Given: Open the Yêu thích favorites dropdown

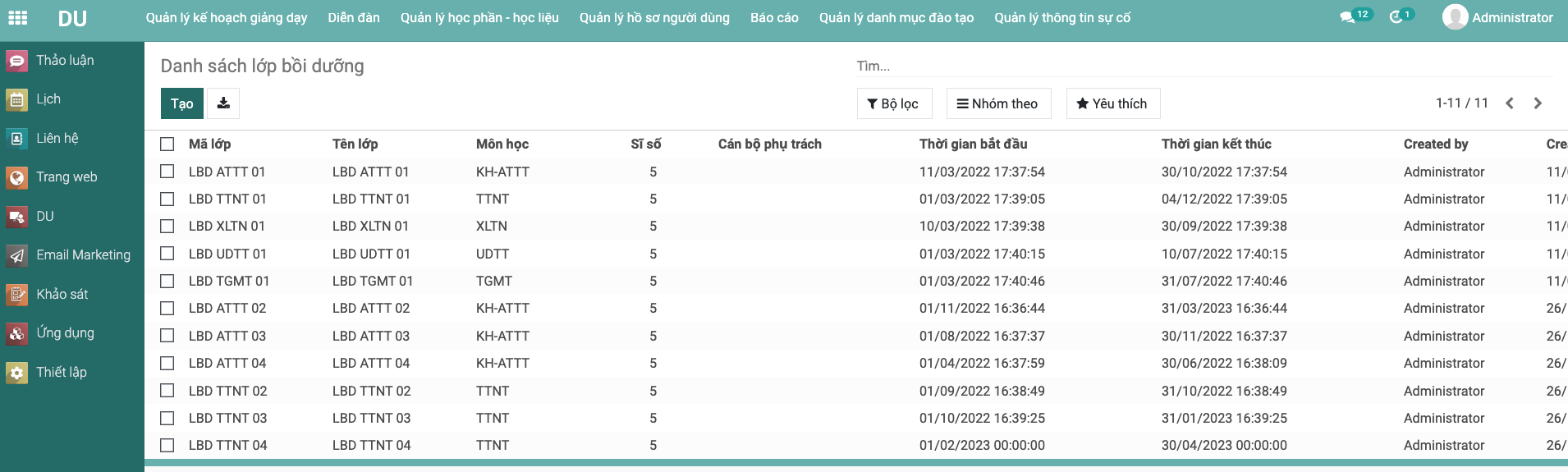Looking at the screenshot, I should (1112, 103).
